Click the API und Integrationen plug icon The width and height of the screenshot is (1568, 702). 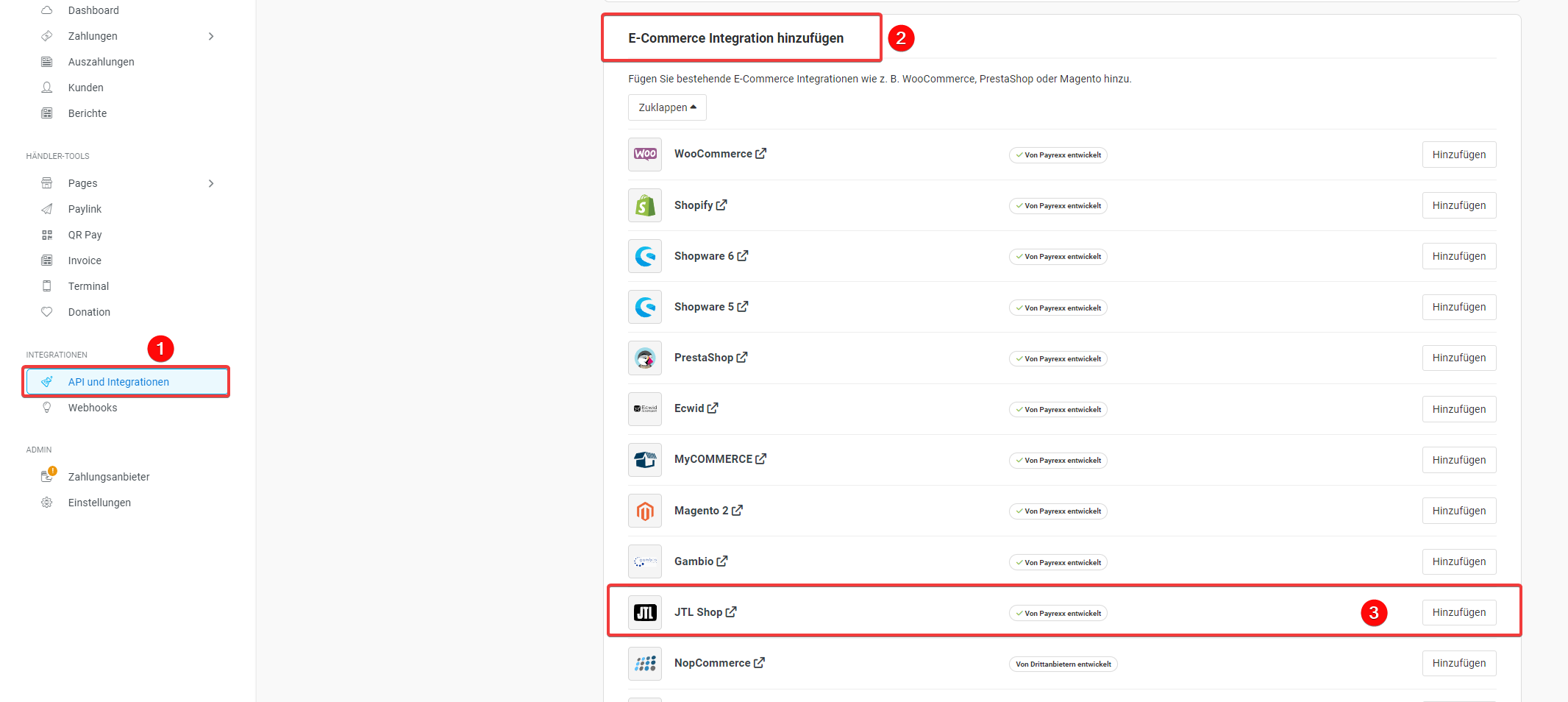coord(47,382)
